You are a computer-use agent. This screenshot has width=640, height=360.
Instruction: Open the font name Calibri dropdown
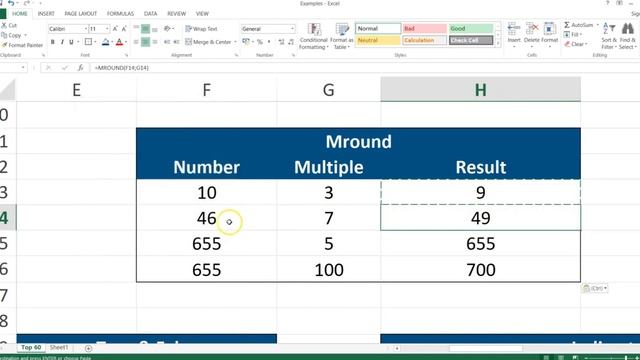click(86, 29)
